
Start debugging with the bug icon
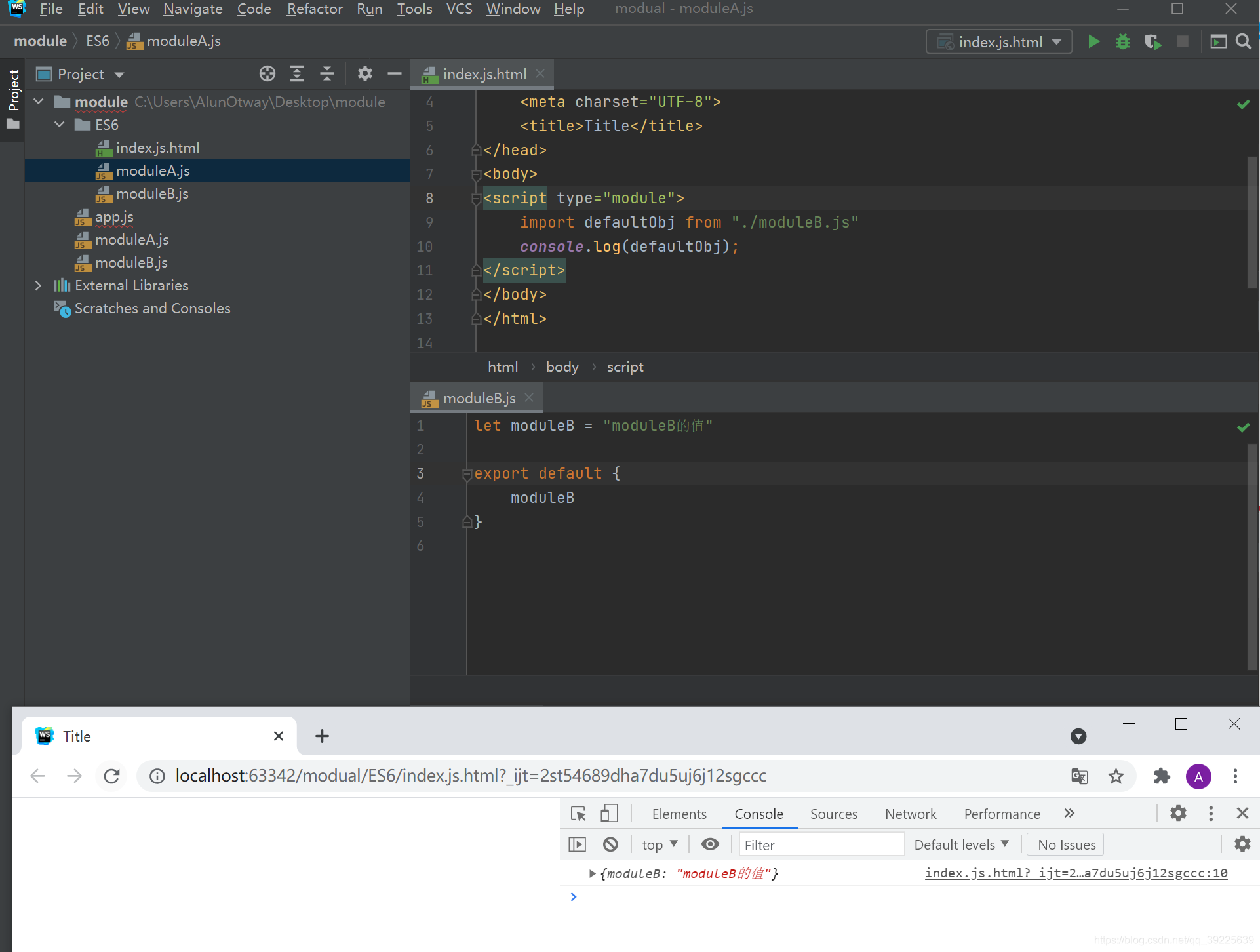tap(1123, 42)
